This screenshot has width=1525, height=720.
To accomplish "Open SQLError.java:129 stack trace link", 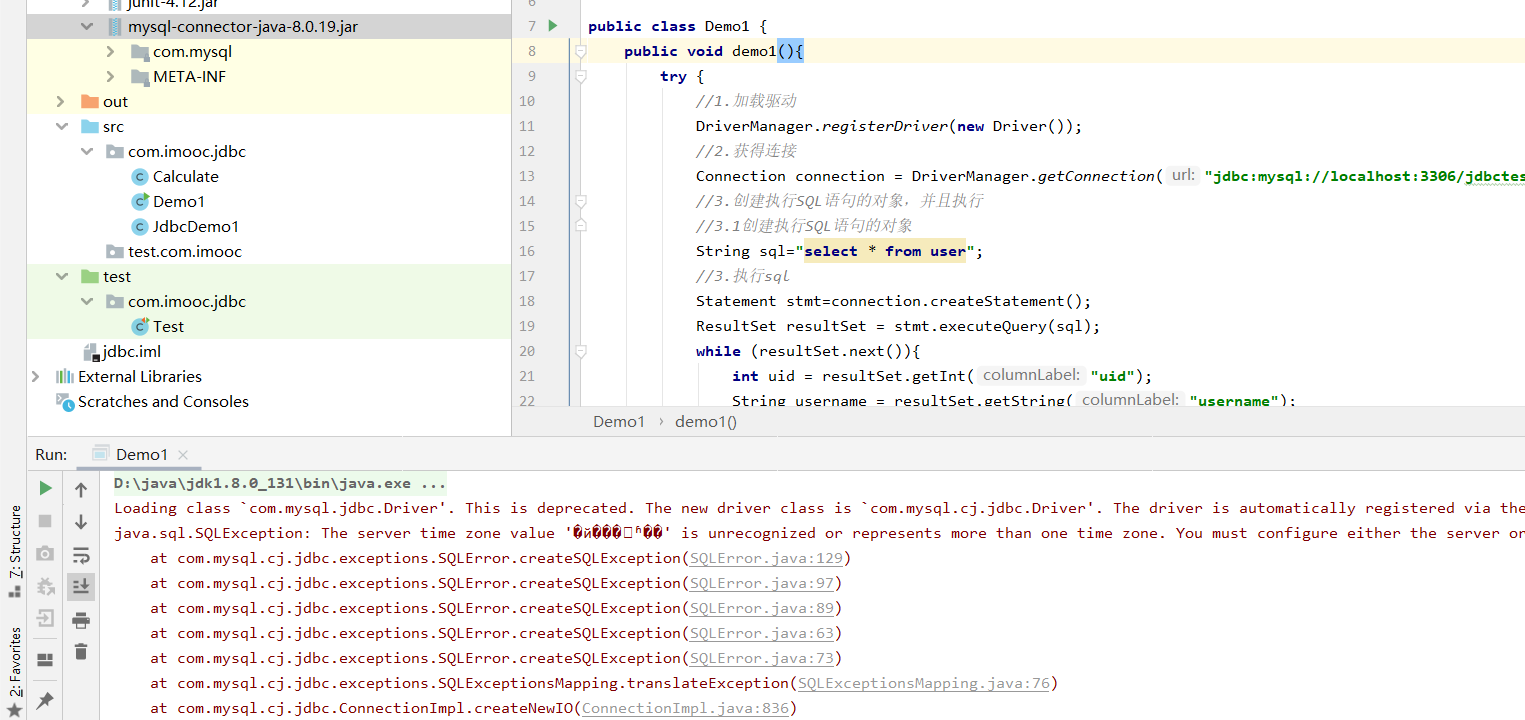I will 767,558.
